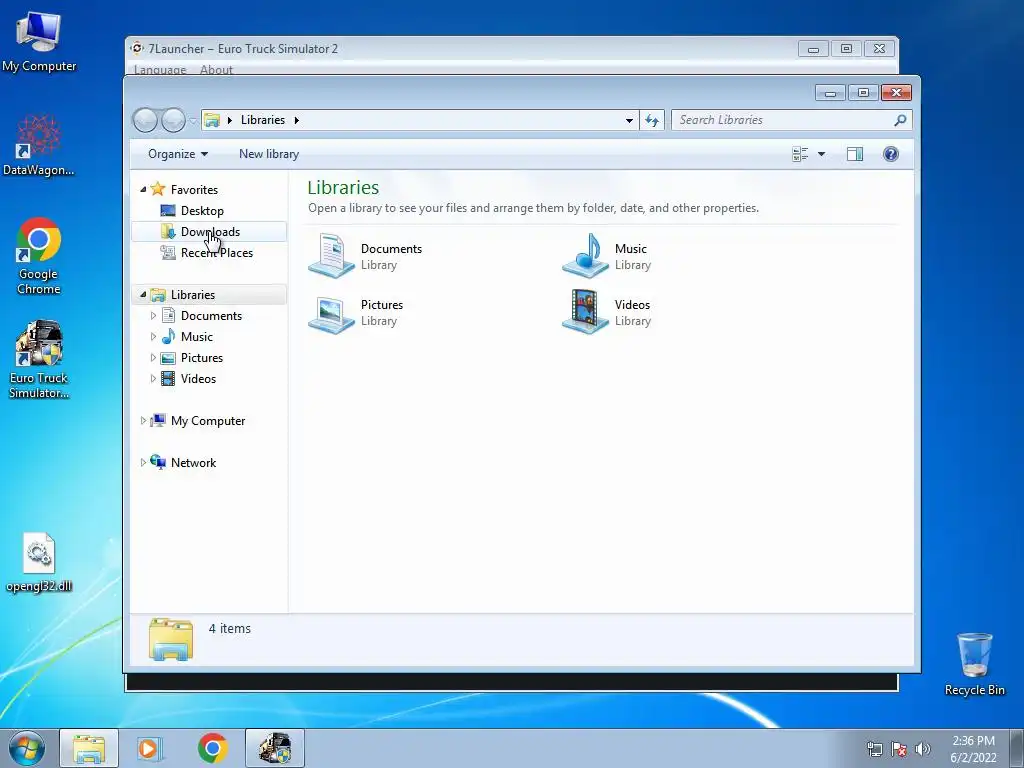The height and width of the screenshot is (768, 1024).
Task: Click breadcrumb arrow after Libraries
Action: pos(296,120)
